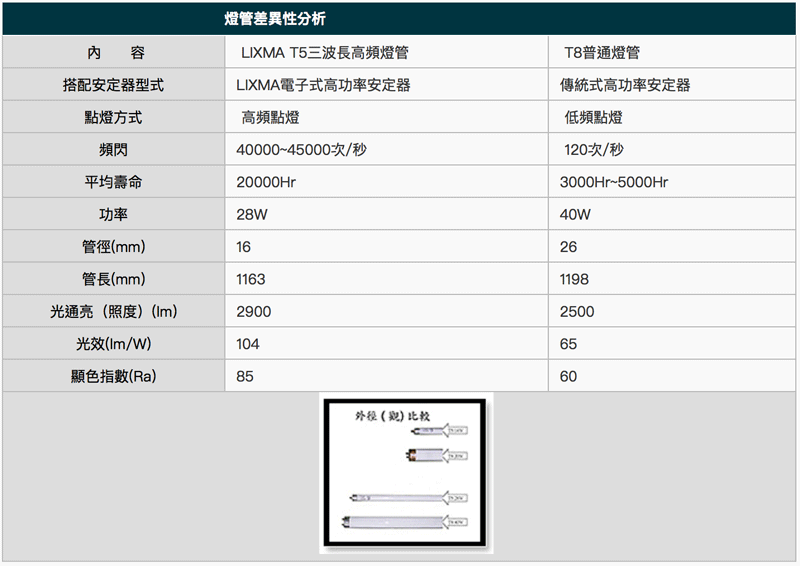Click the 3000Hr~5000Hr lifespan value

(x=614, y=182)
